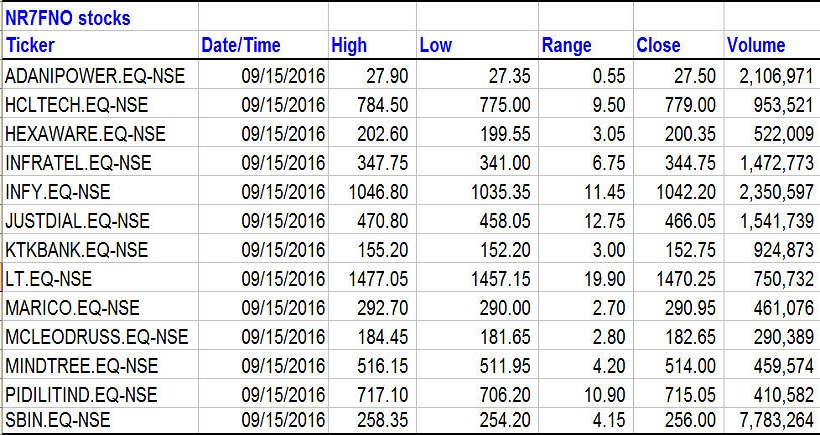Click SBIN.EQ-NSE volume cell 7,783,264
The image size is (820, 435).
point(770,421)
